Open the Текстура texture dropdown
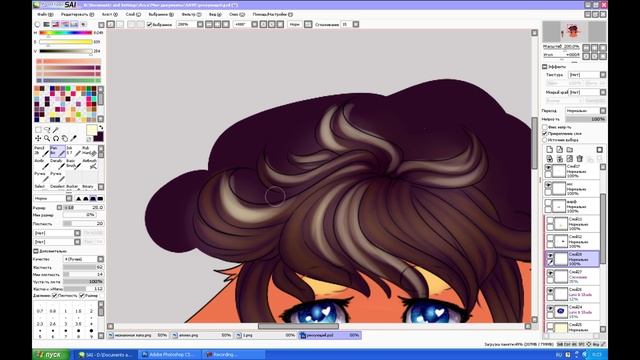640x360 pixels. click(587, 75)
